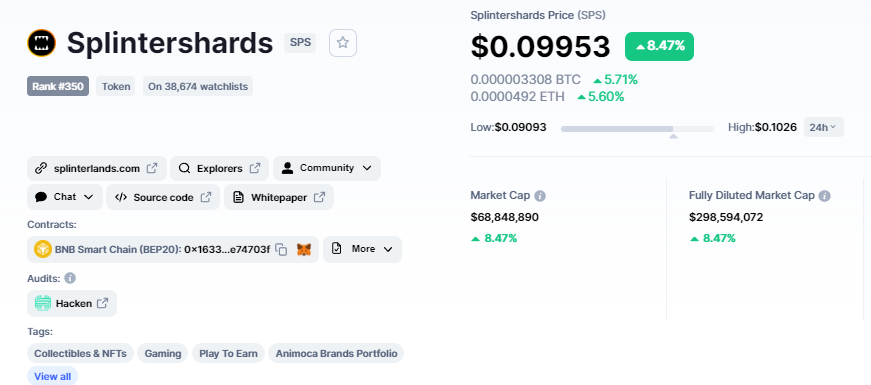Open Hacken audit report link
This screenshot has height=385, width=871.
[72, 303]
